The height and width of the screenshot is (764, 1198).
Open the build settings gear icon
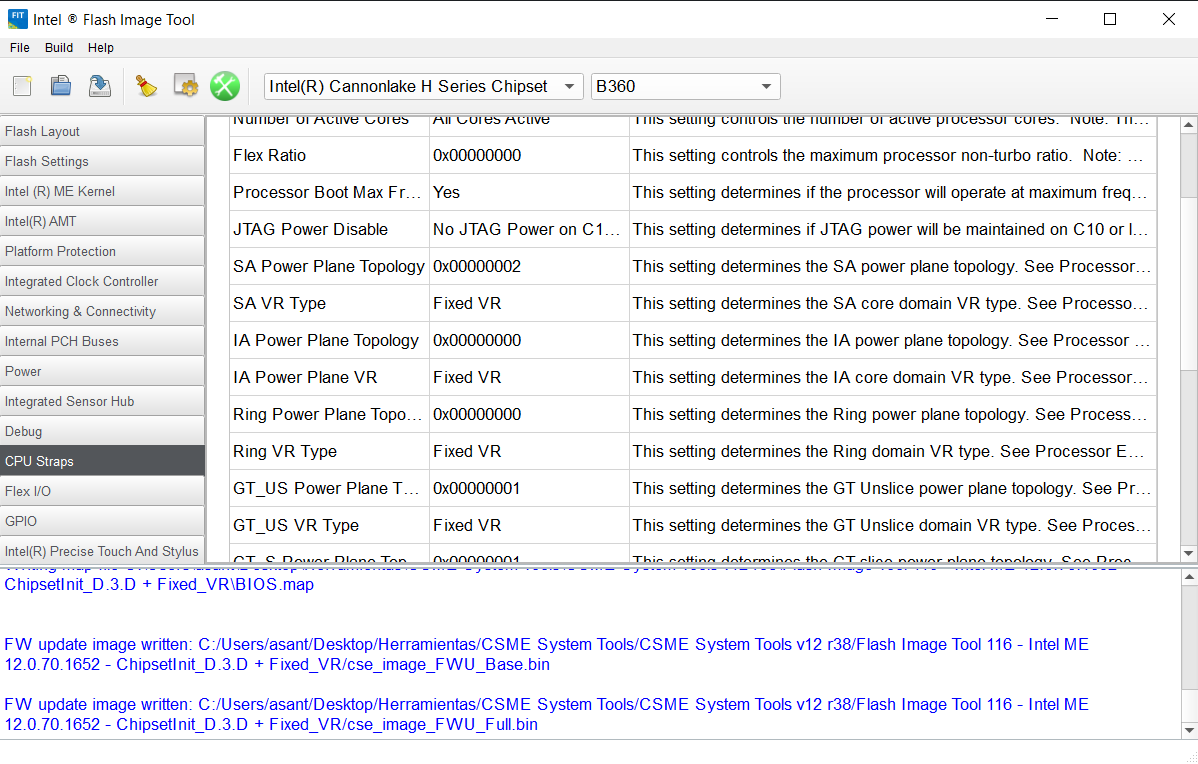coord(186,86)
